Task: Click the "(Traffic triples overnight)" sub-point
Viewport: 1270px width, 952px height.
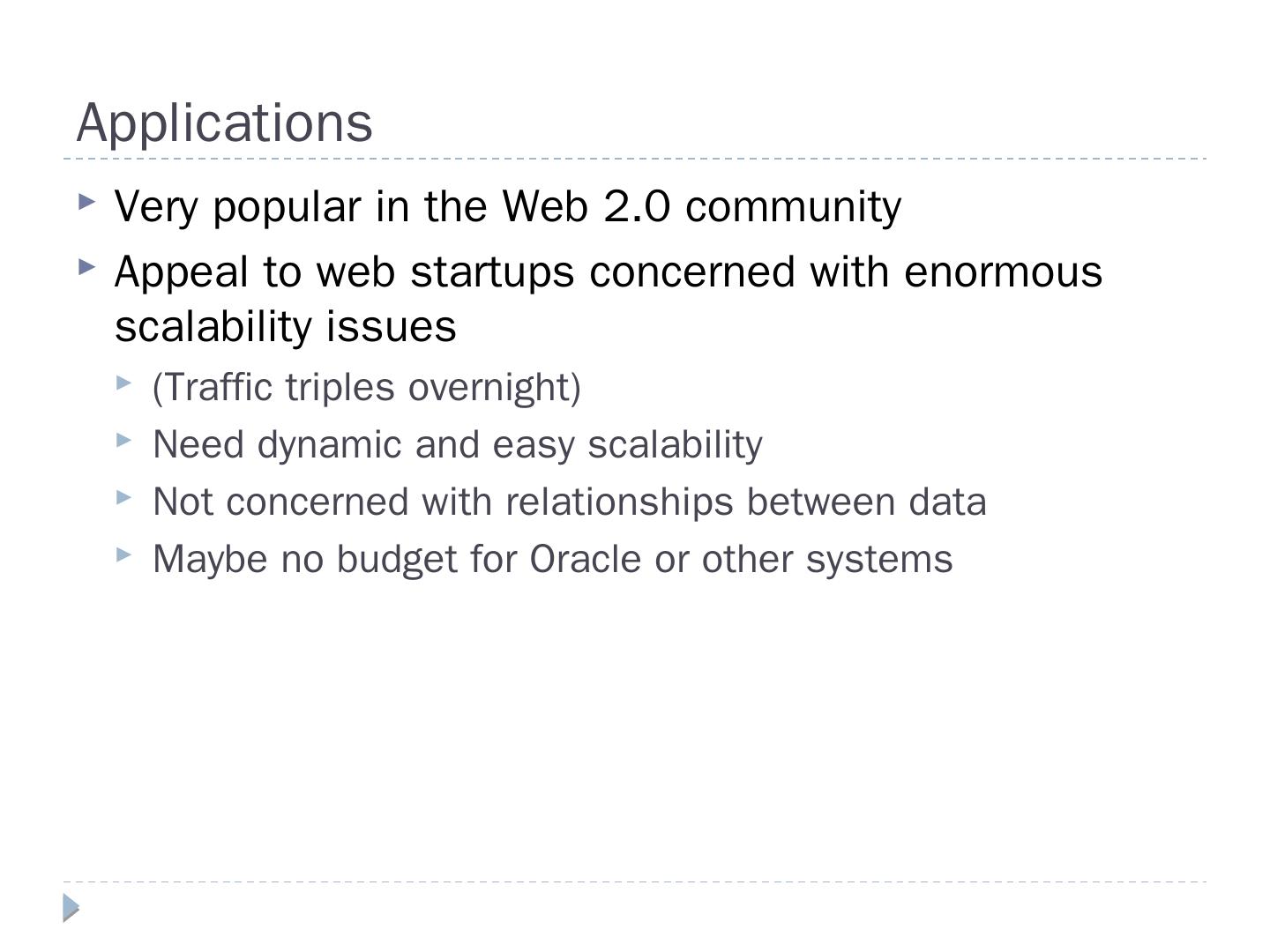Action: pyautogui.click(x=366, y=387)
